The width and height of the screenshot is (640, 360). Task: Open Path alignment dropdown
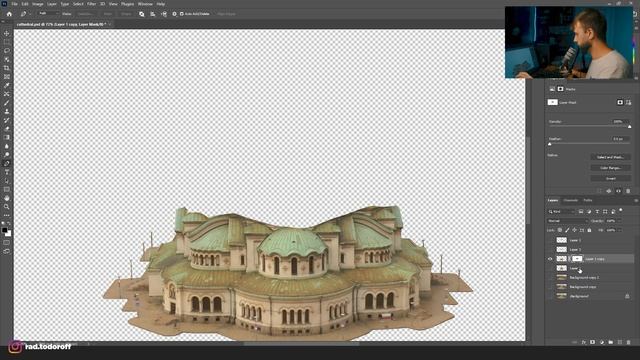coord(153,14)
